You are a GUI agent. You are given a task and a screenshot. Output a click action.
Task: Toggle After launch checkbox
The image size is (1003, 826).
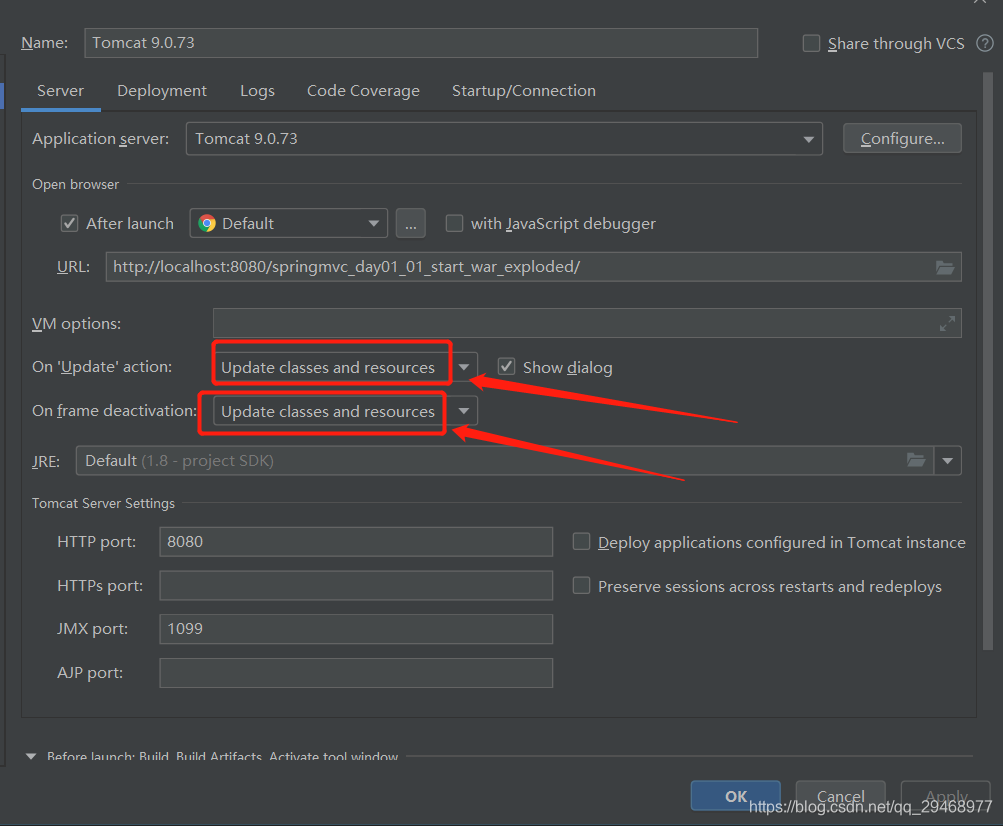click(69, 223)
